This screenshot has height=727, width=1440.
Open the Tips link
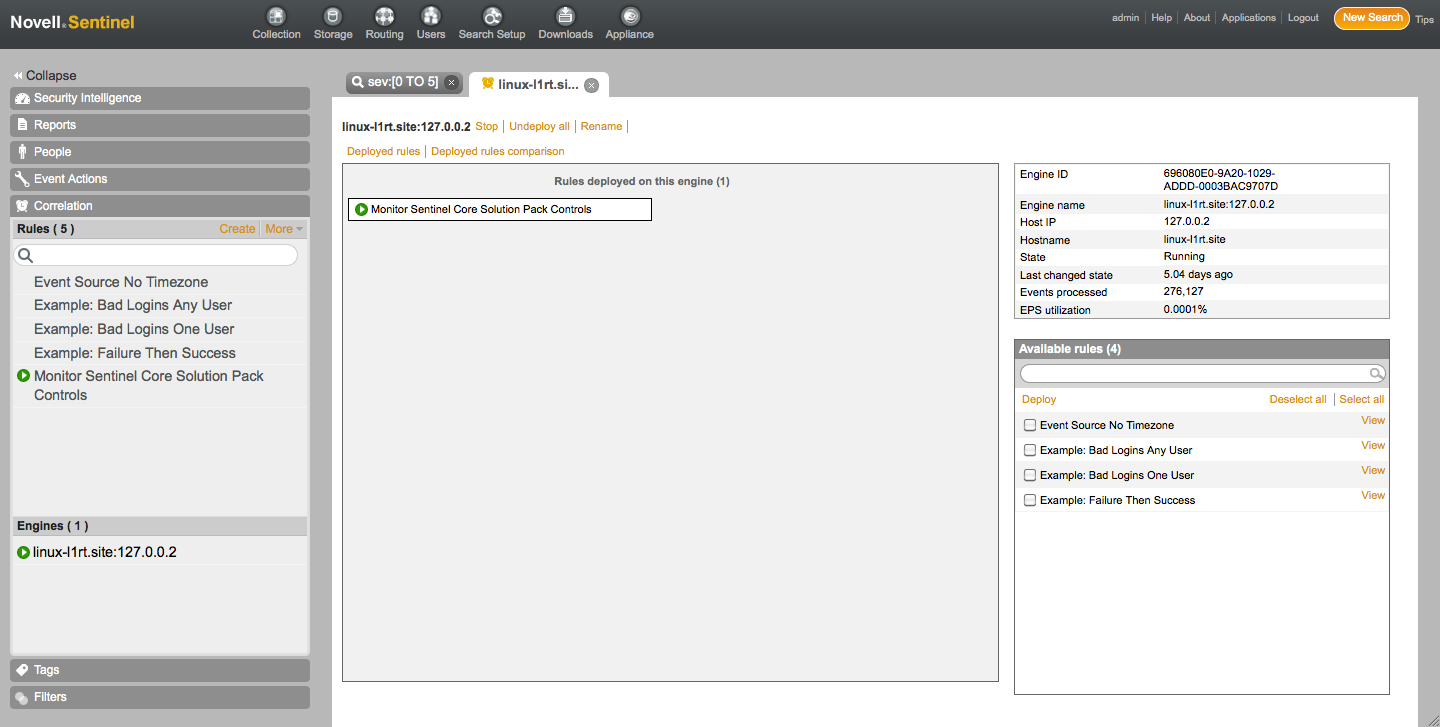tap(1424, 20)
